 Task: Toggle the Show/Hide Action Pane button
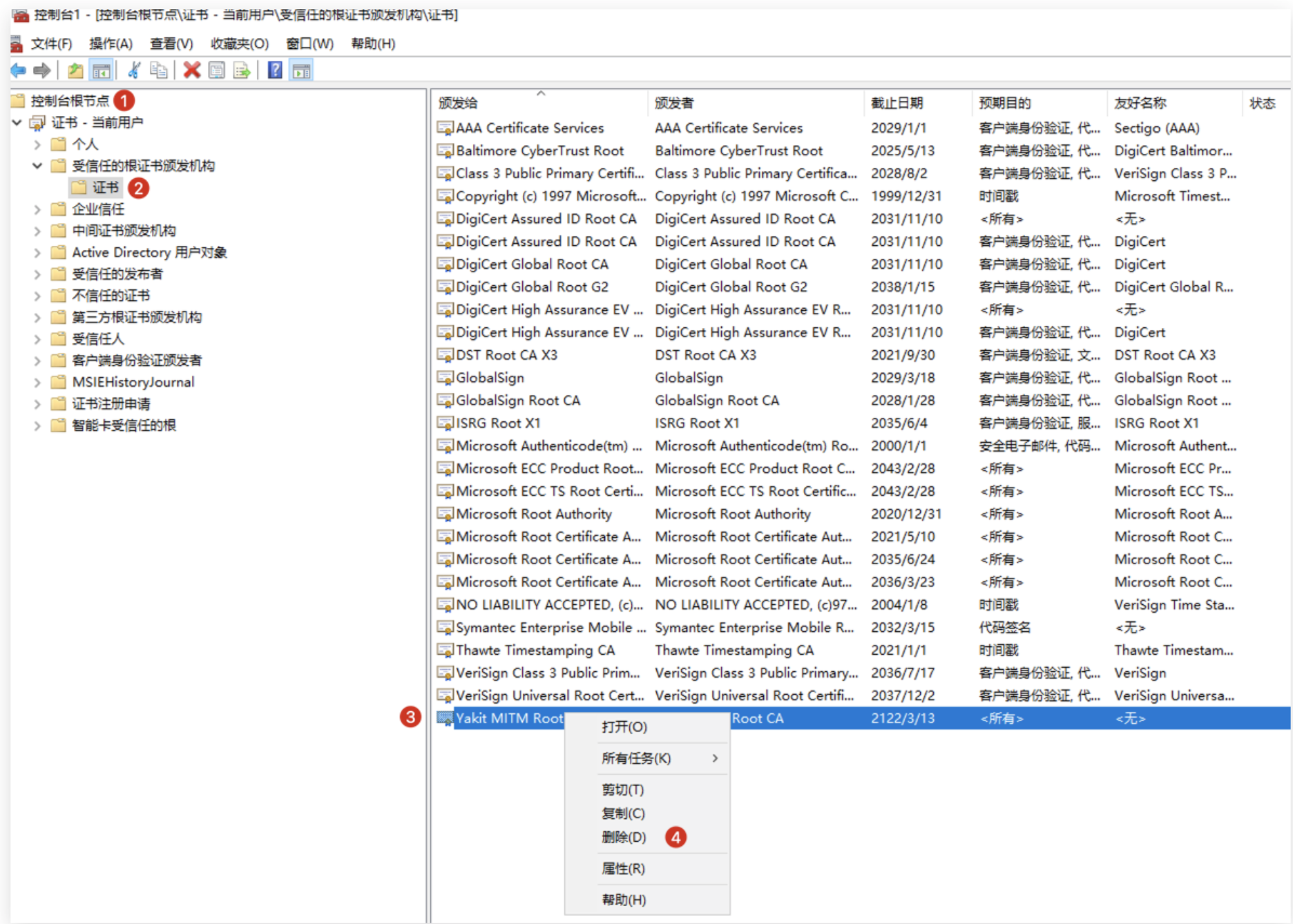pyautogui.click(x=302, y=70)
